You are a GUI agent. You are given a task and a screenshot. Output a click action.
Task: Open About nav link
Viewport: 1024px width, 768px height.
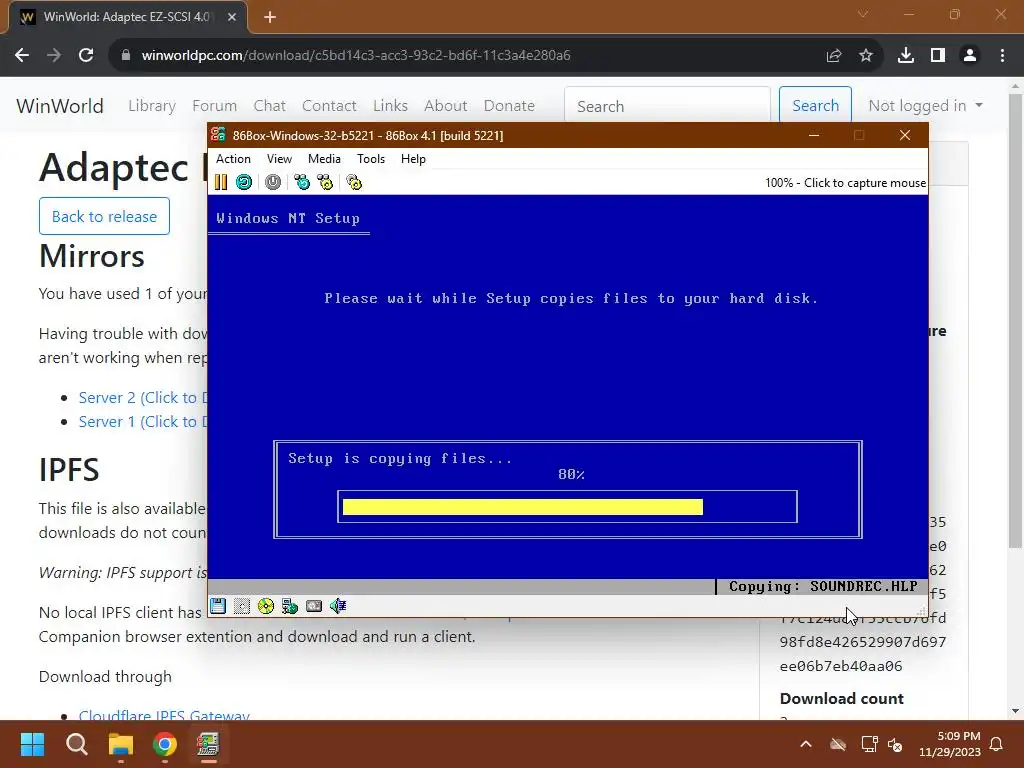point(445,106)
